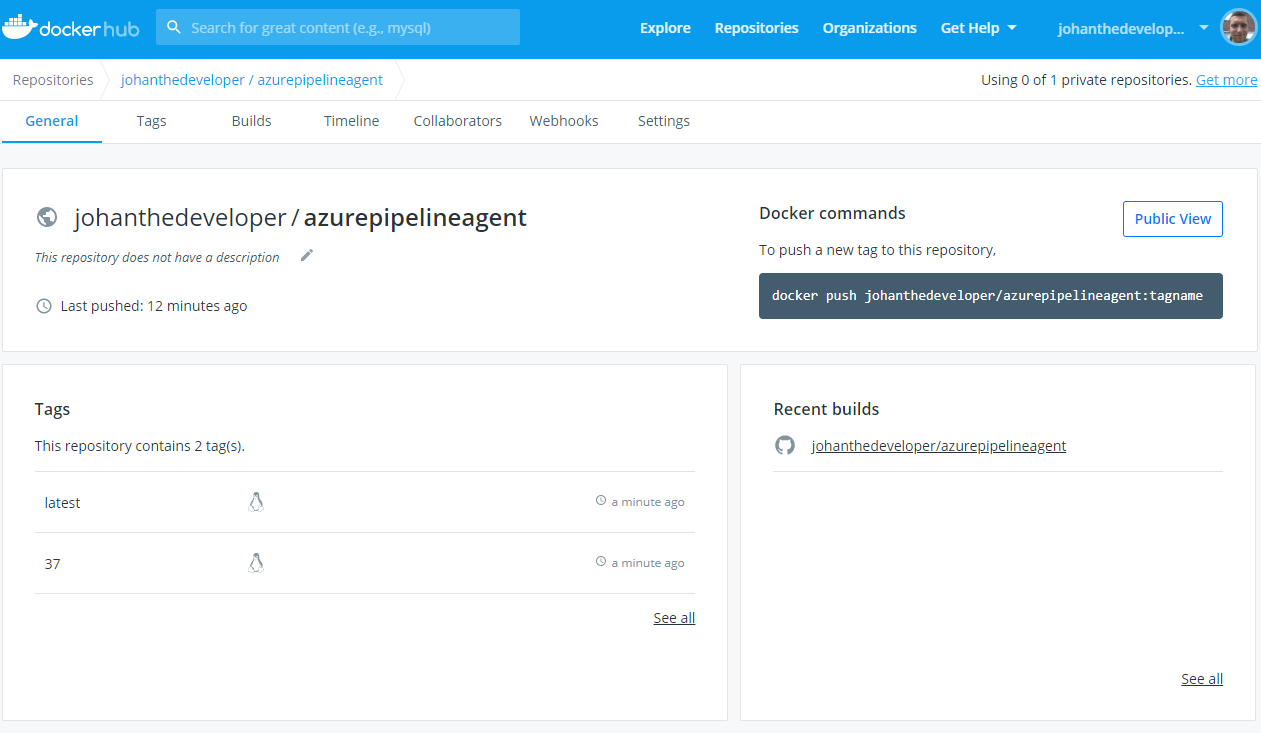Image resolution: width=1261 pixels, height=733 pixels.
Task: Switch to the Tags tab
Action: (151, 121)
